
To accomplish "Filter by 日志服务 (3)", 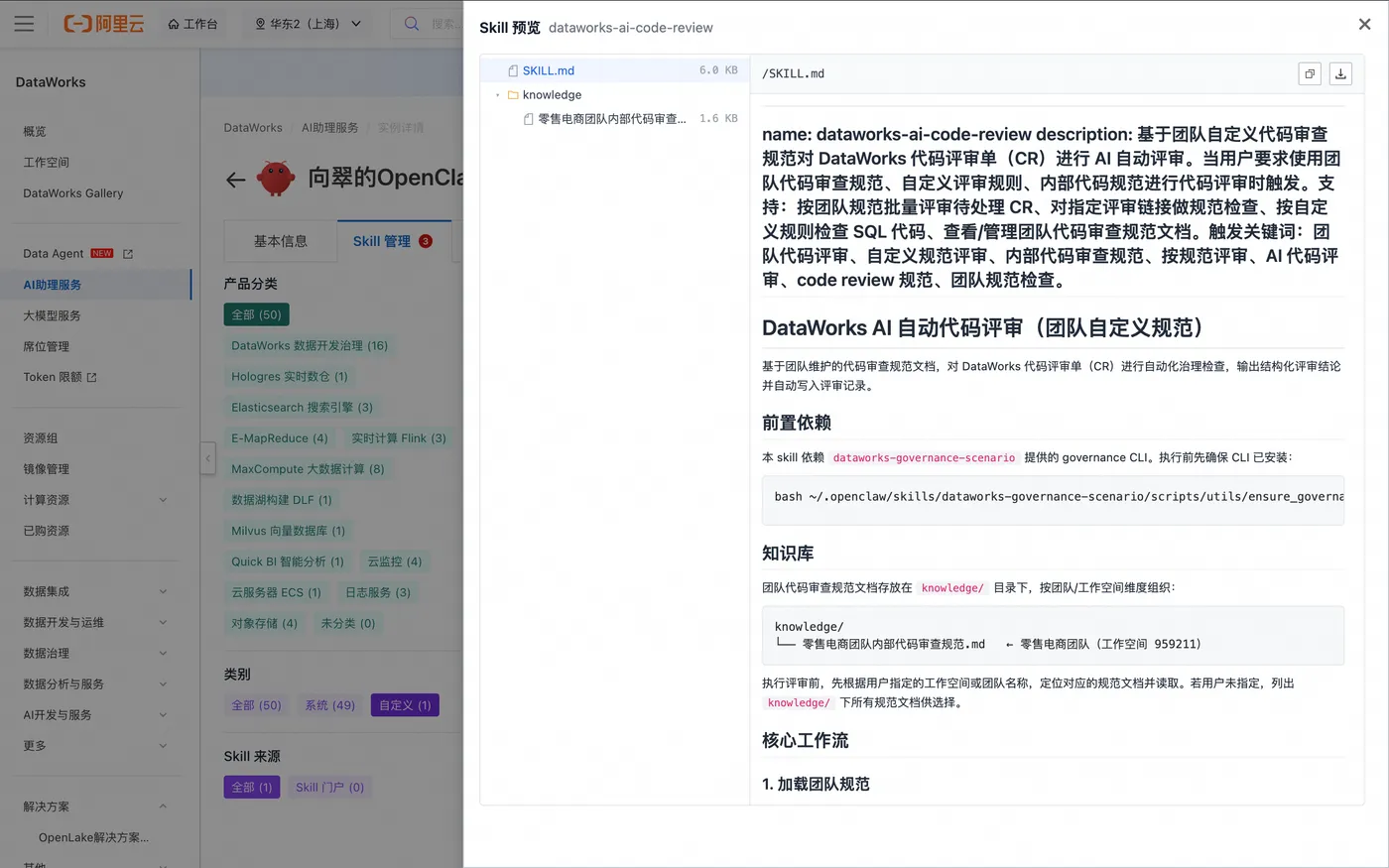I will coord(378,592).
